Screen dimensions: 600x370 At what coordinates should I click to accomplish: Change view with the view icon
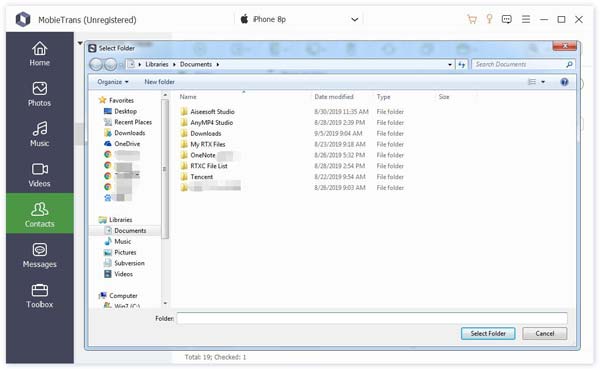pos(532,82)
